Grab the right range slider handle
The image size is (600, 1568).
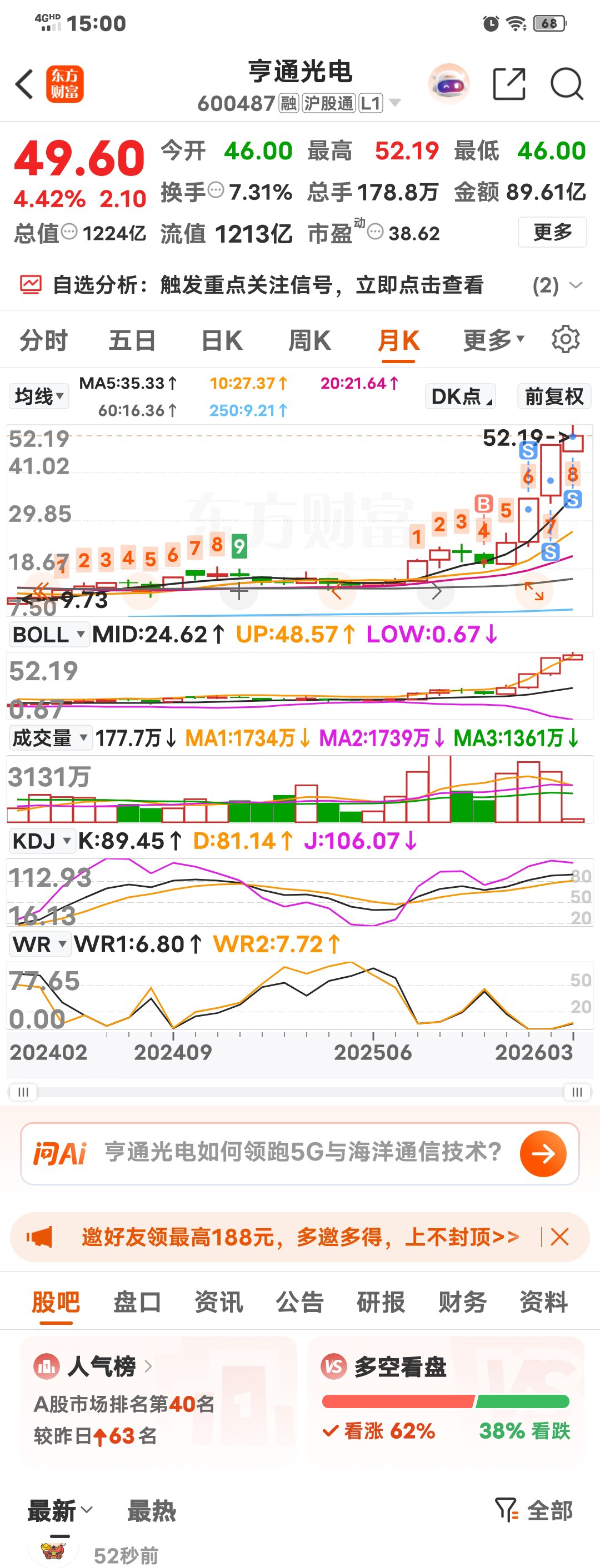click(577, 1092)
